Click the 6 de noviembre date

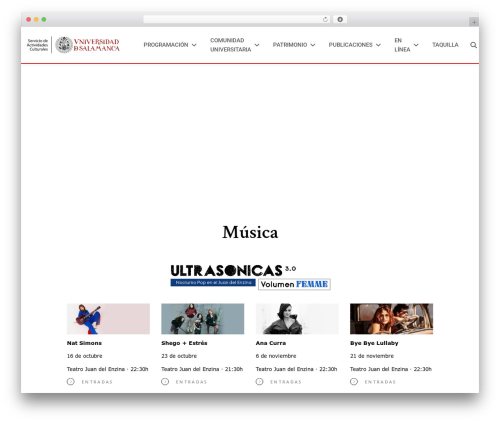tap(276, 356)
